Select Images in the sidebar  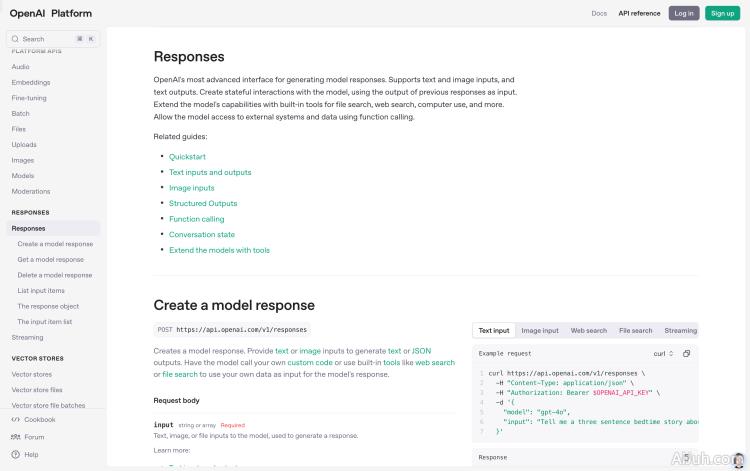click(x=22, y=160)
